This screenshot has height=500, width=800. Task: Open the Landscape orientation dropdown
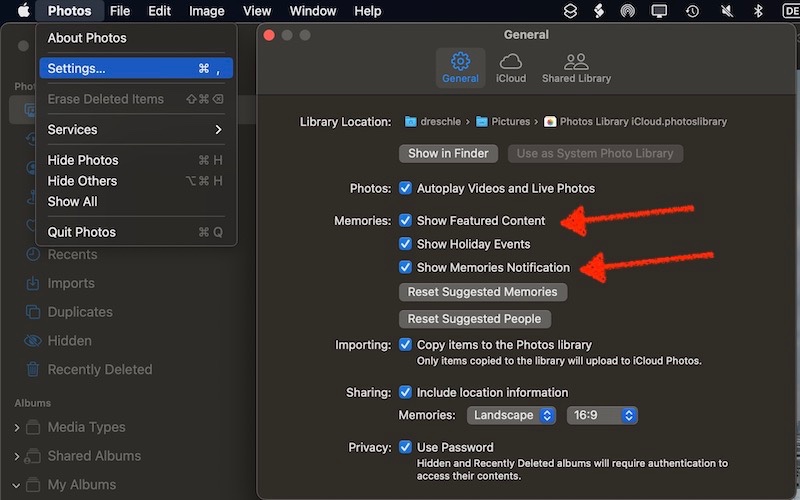pyautogui.click(x=511, y=415)
